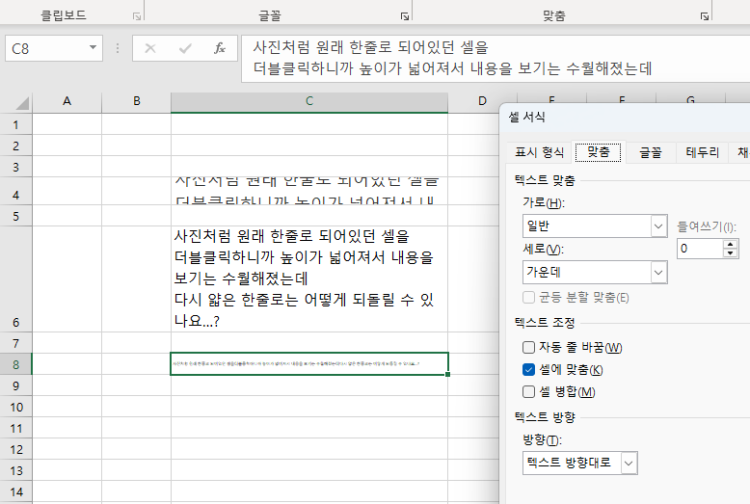Screen dimensions: 750x504
Task: Select column A header
Action: pyautogui.click(x=67, y=101)
